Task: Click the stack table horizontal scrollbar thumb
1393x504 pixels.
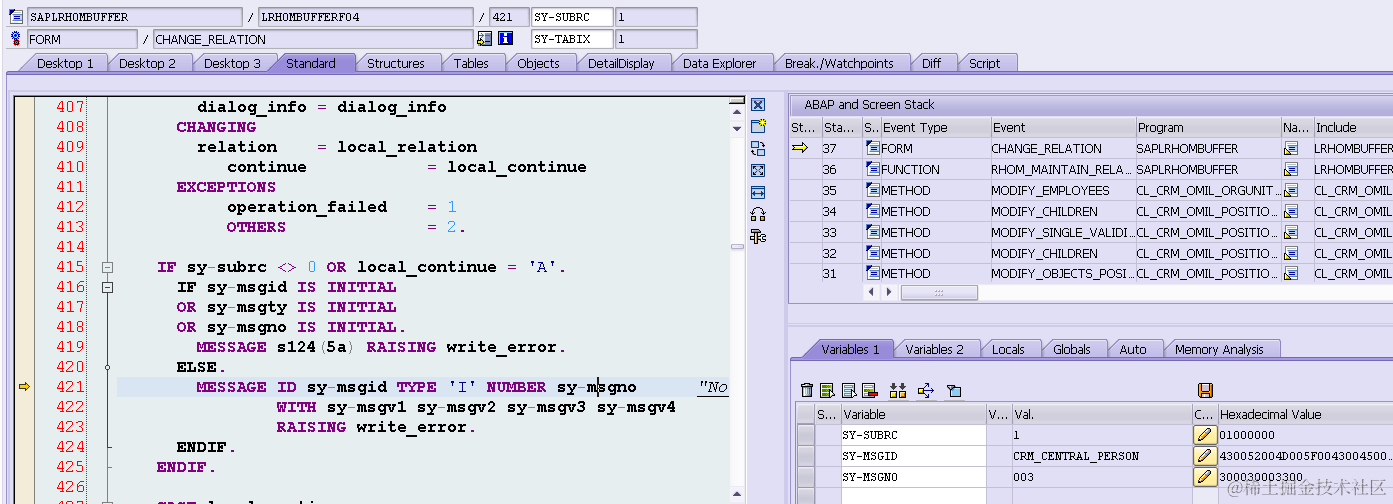Action: pyautogui.click(x=939, y=292)
